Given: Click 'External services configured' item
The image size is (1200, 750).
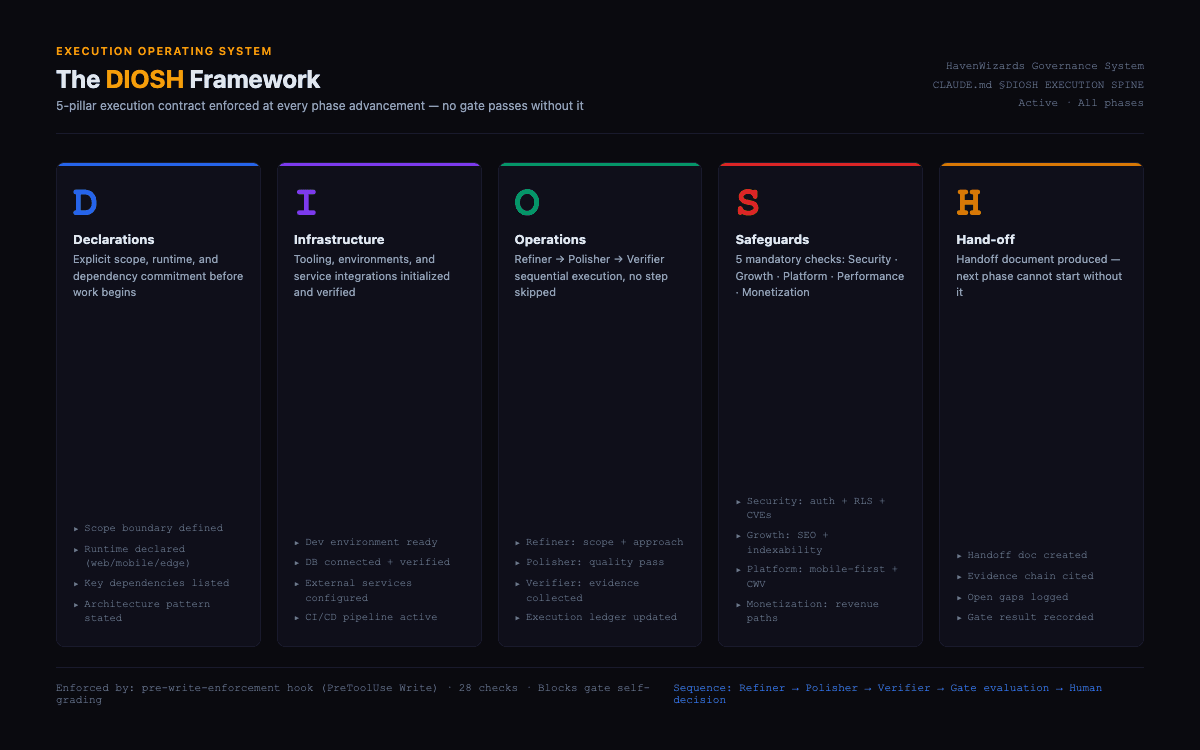Looking at the screenshot, I should [353, 590].
